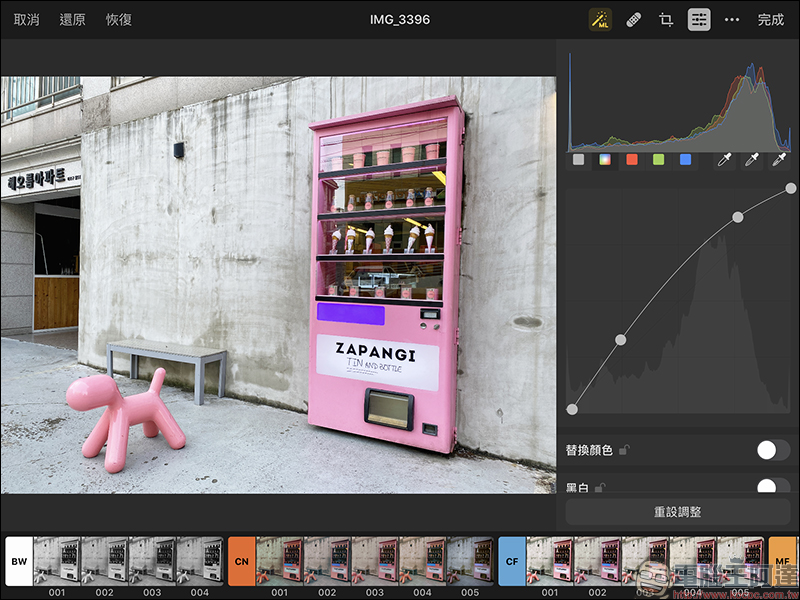Open the more options ellipsis menu
Viewport: 800px width, 600px height.
click(732, 19)
